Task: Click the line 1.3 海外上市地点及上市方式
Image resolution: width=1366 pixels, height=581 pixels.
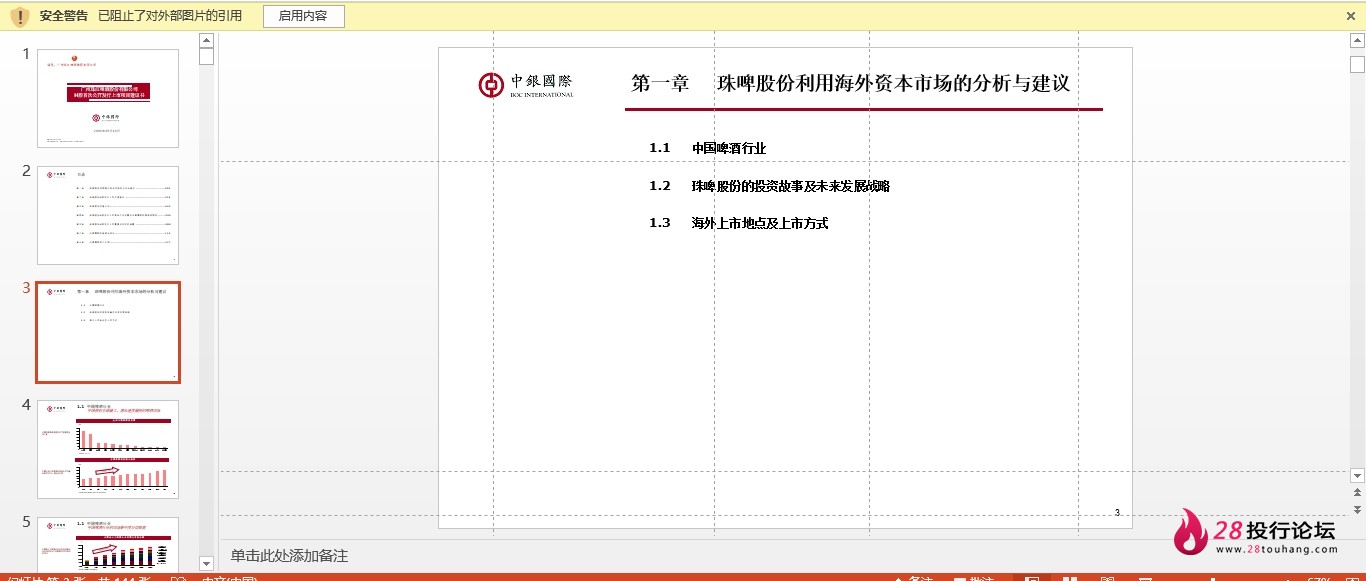Action: point(738,223)
